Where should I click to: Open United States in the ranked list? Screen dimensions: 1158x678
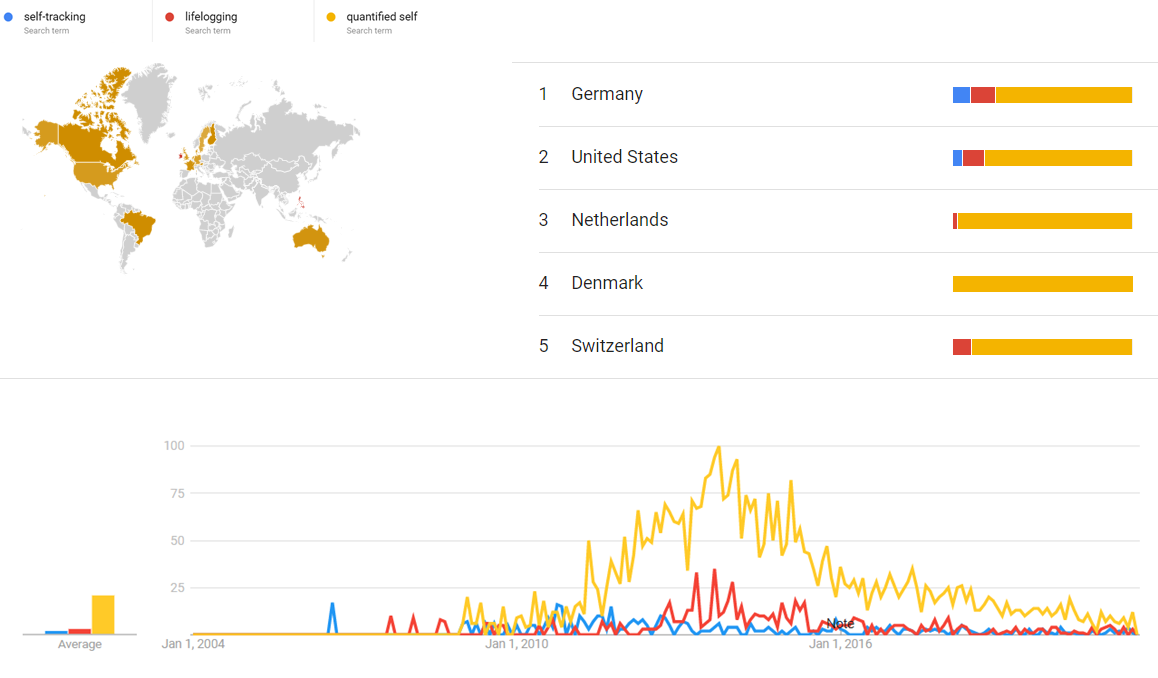point(624,157)
